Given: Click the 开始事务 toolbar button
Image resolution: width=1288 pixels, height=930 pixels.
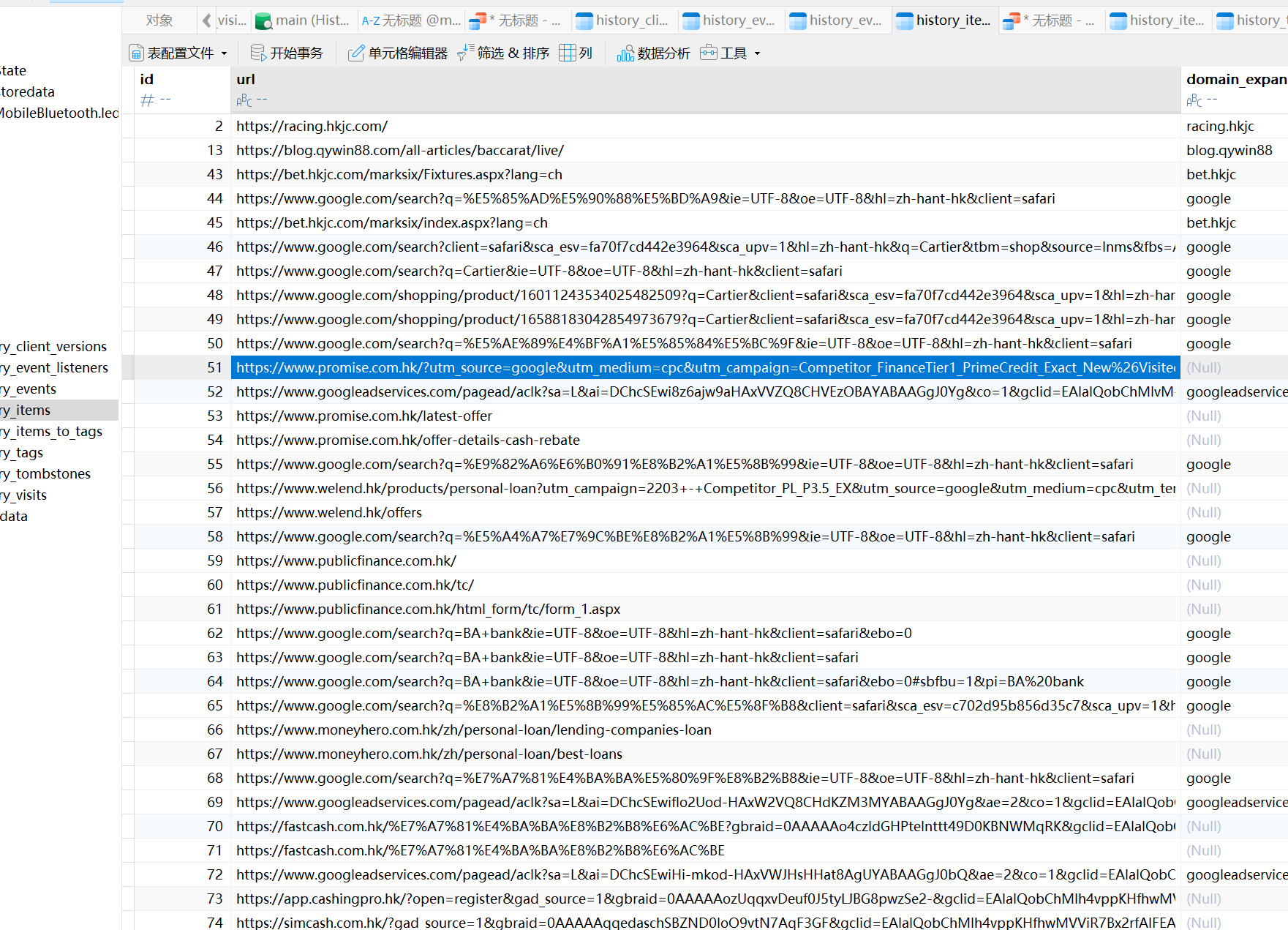Looking at the screenshot, I should click(287, 53).
